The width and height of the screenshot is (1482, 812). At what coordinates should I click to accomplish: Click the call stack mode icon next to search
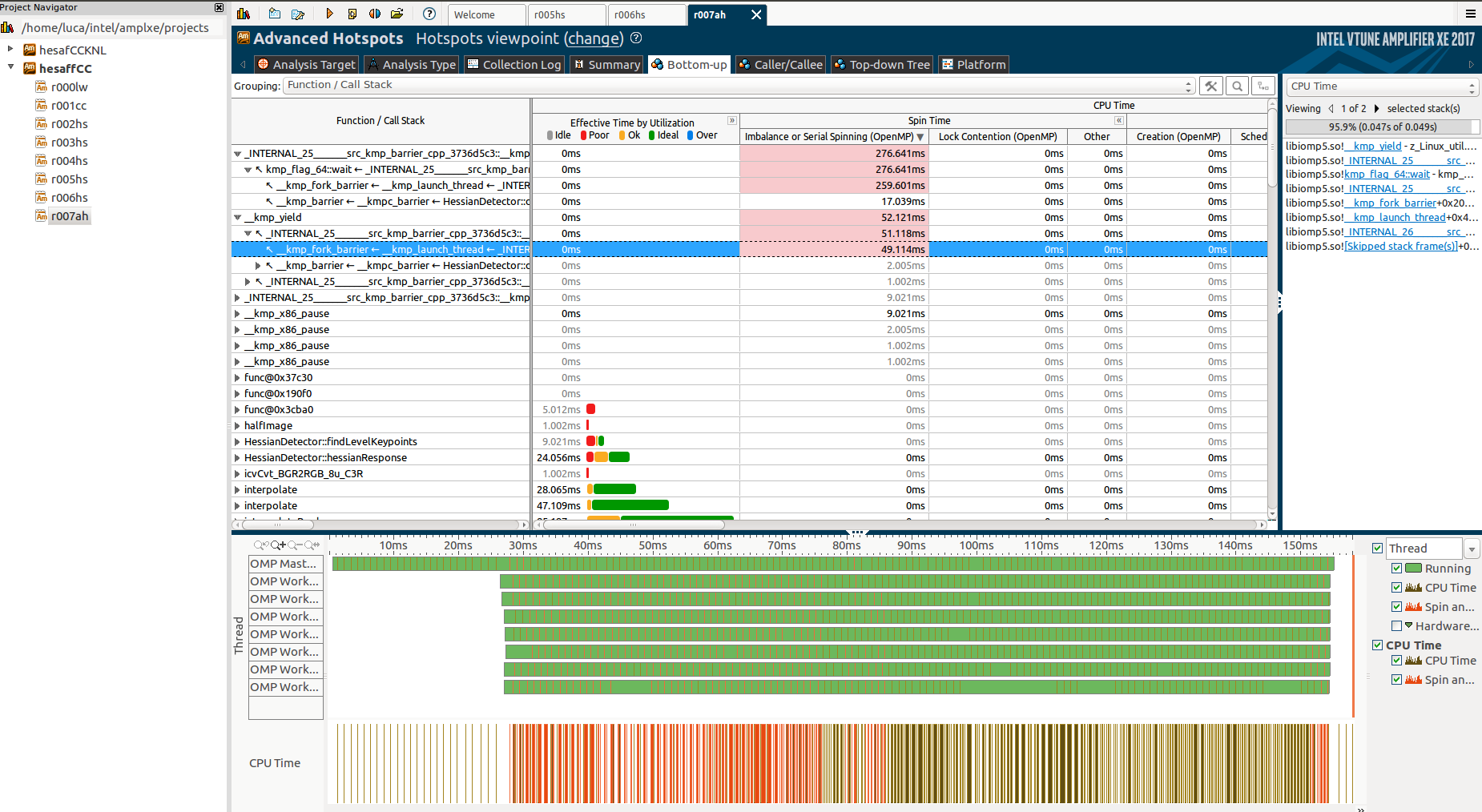click(1263, 86)
